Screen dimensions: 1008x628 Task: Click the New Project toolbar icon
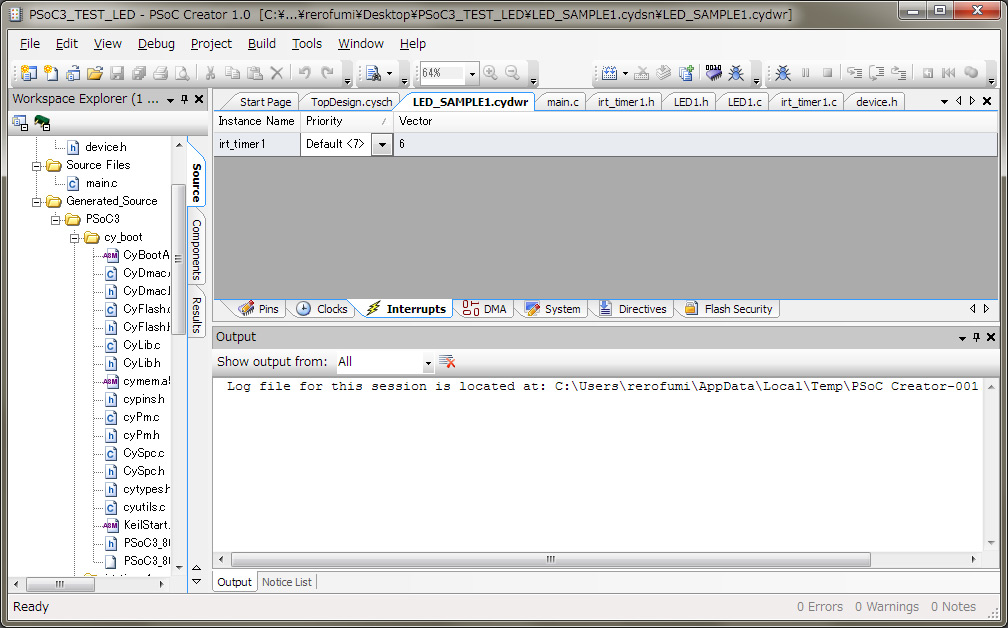tap(28, 73)
